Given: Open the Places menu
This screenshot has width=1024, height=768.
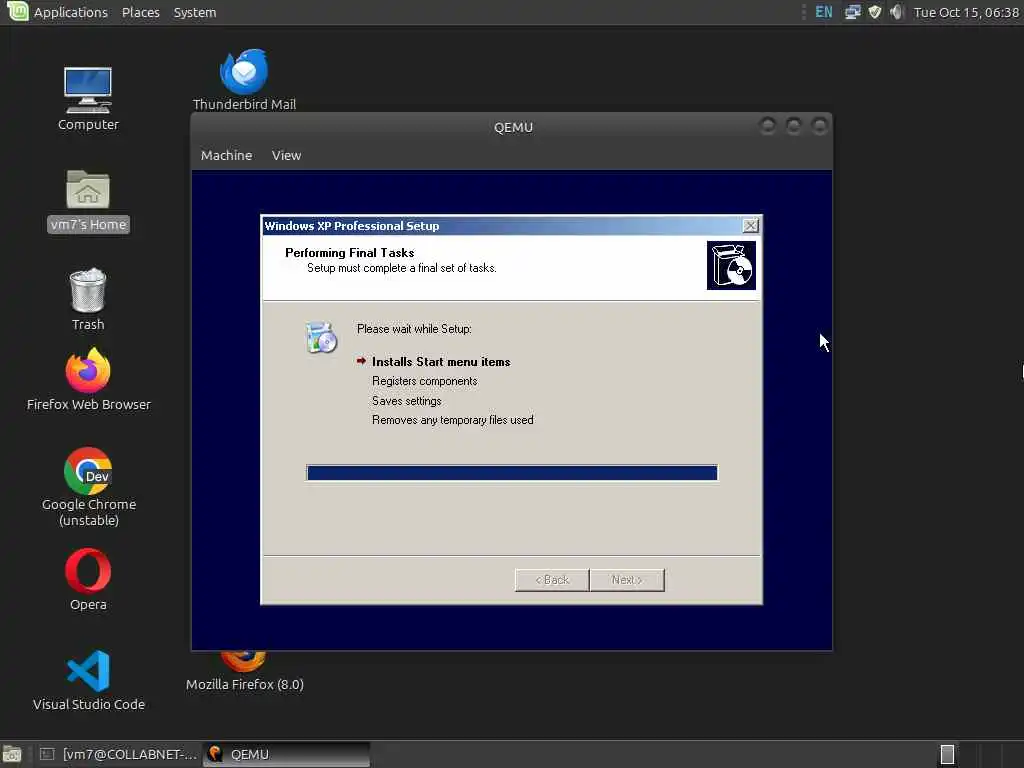Looking at the screenshot, I should [x=140, y=12].
